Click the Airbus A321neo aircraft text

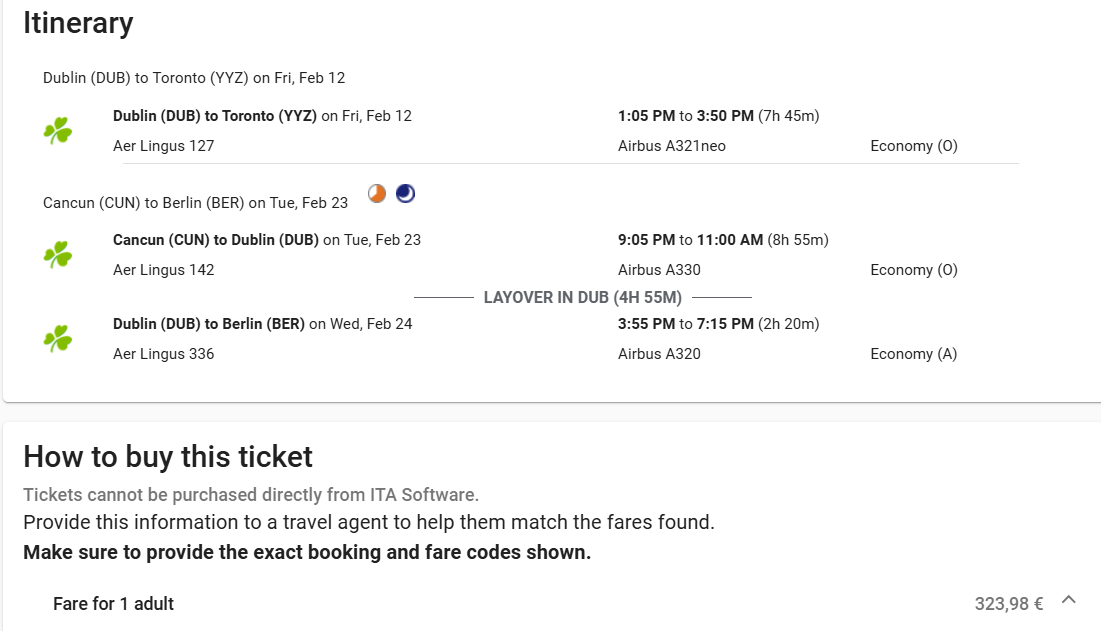672,146
